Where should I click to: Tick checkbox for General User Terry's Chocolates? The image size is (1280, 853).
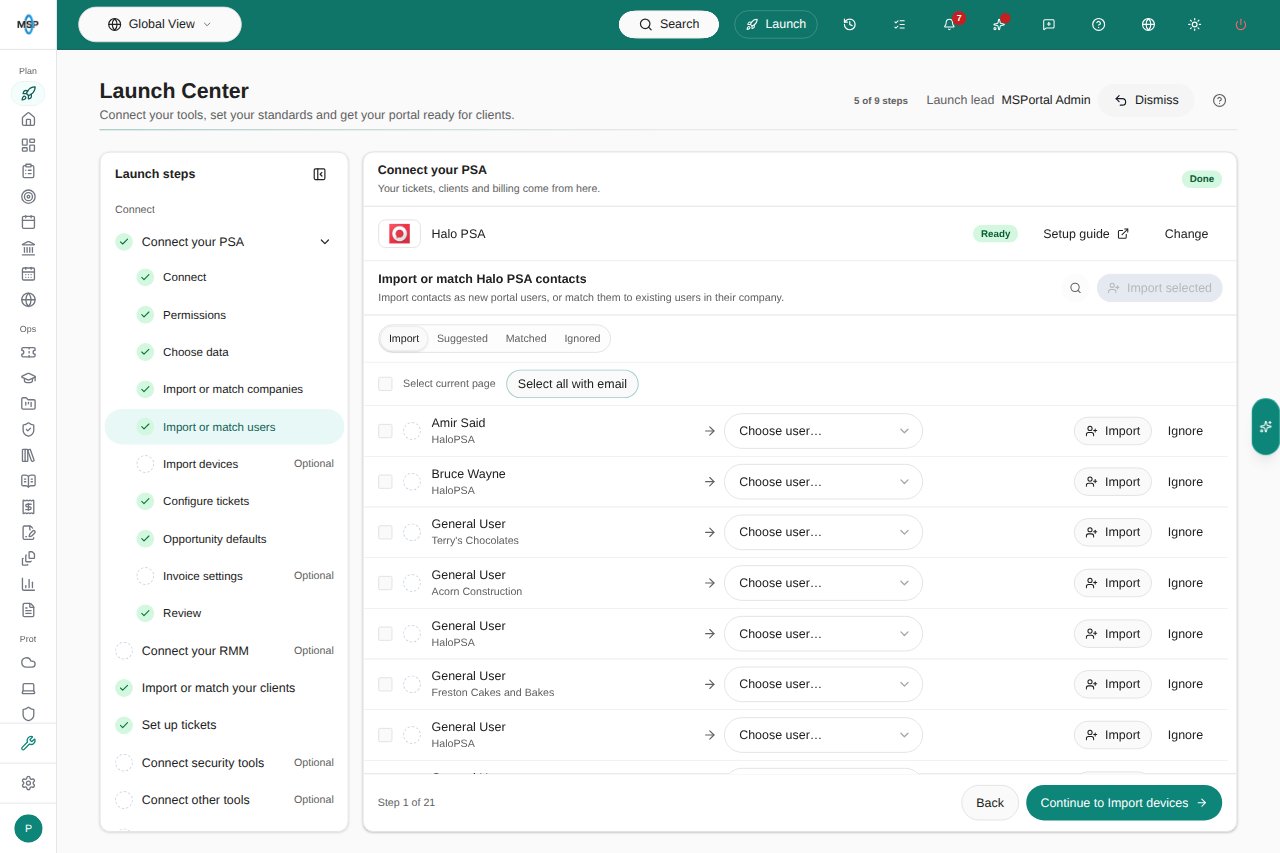pyautogui.click(x=385, y=532)
